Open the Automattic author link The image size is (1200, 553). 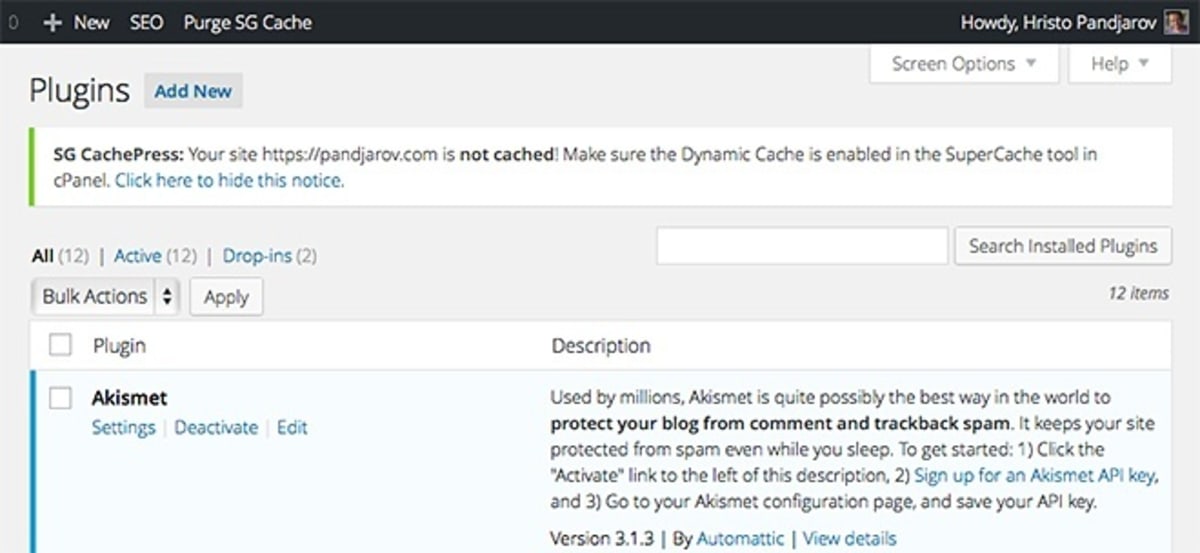coord(740,538)
